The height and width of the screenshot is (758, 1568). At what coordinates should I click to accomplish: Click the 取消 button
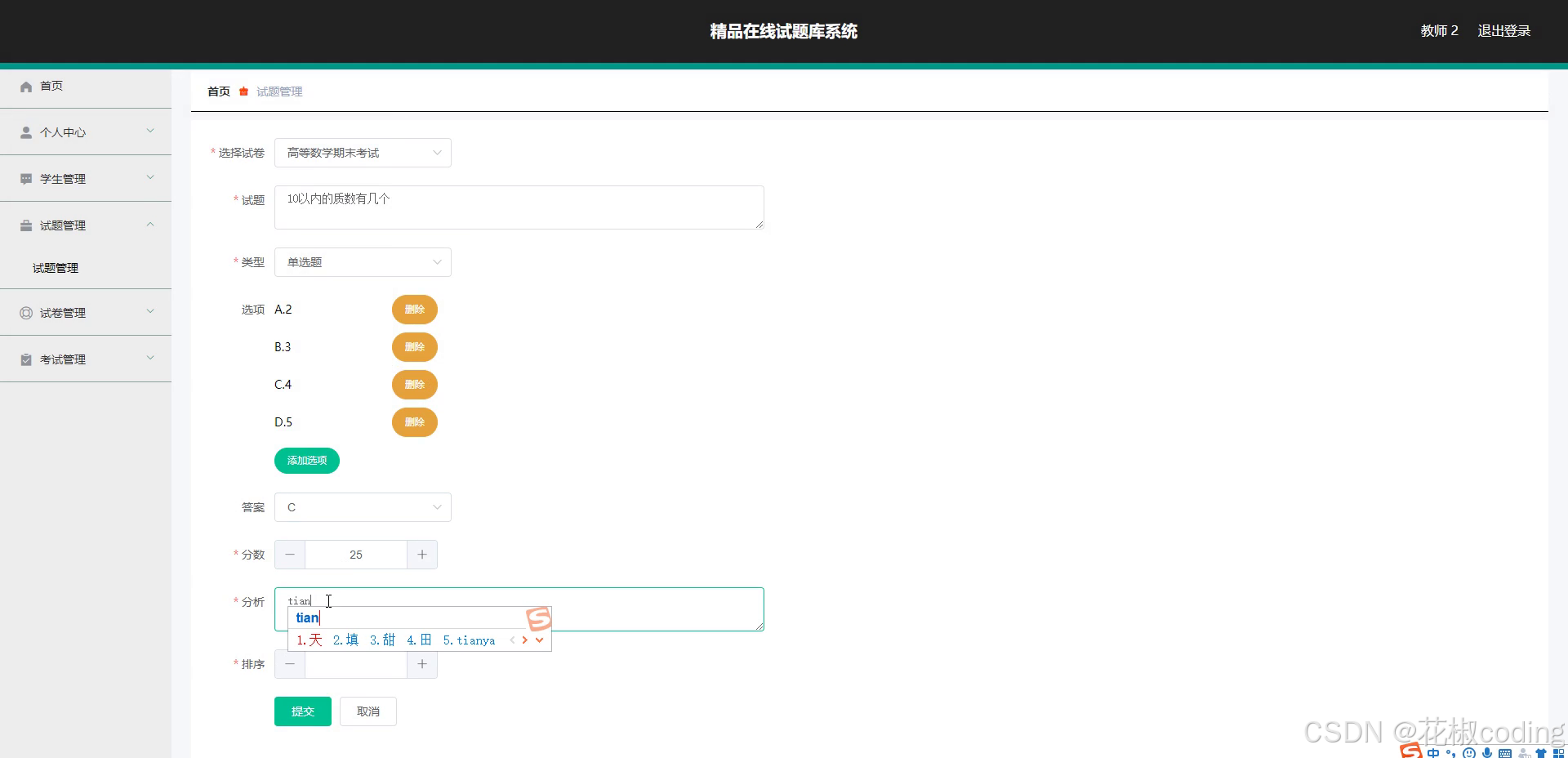click(x=368, y=711)
